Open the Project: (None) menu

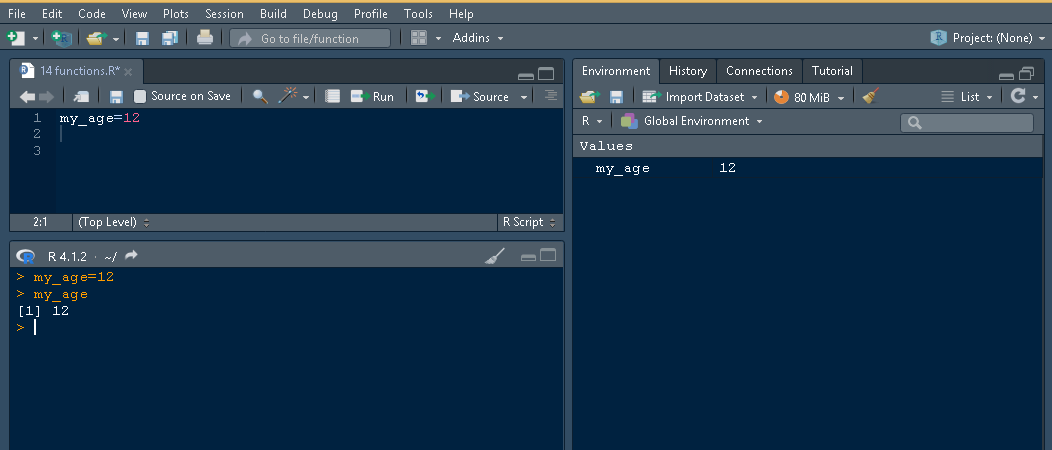coord(987,38)
